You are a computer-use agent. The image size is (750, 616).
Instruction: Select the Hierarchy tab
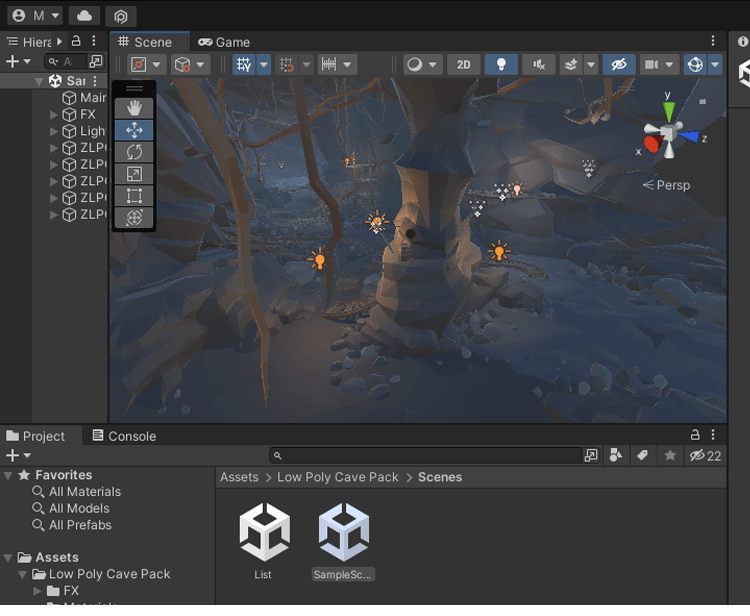[29, 42]
